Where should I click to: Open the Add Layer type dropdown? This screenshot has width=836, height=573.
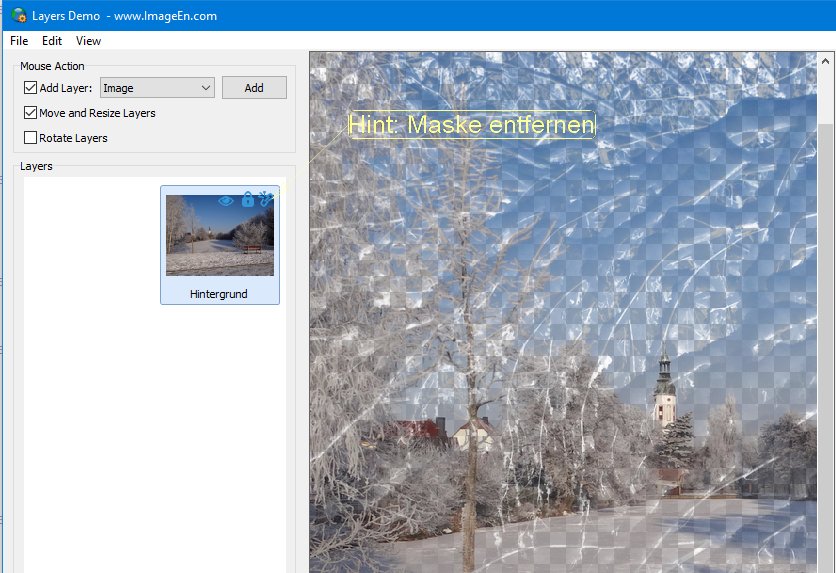click(157, 88)
